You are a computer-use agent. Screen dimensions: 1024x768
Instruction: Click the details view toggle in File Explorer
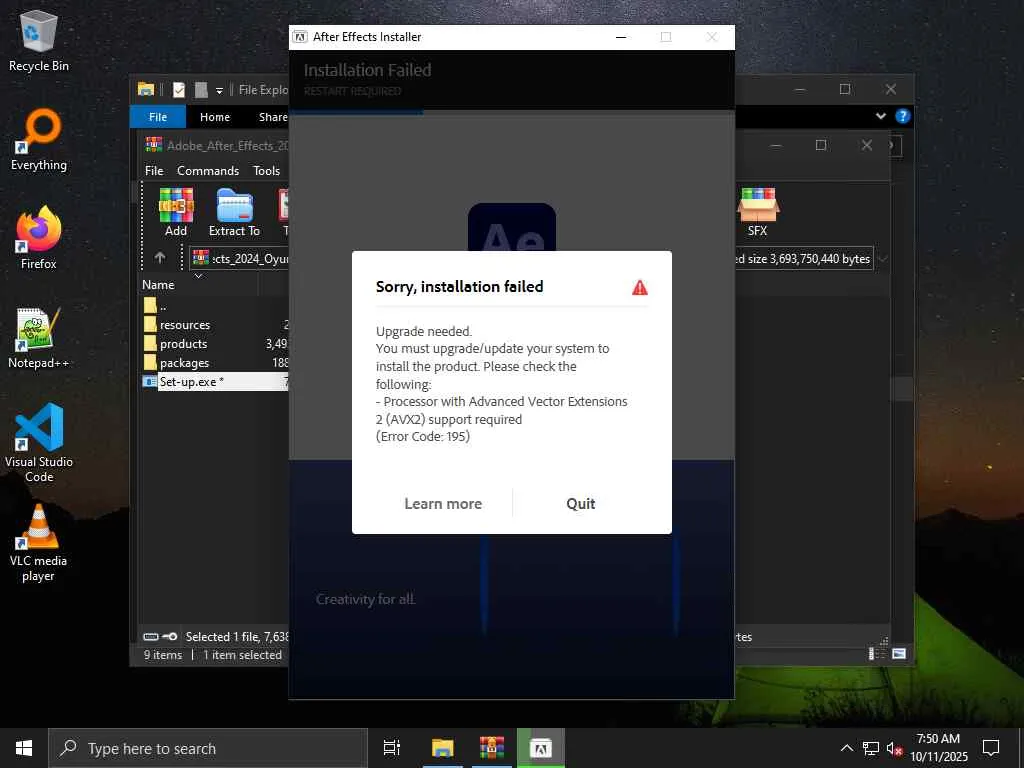[x=876, y=654]
